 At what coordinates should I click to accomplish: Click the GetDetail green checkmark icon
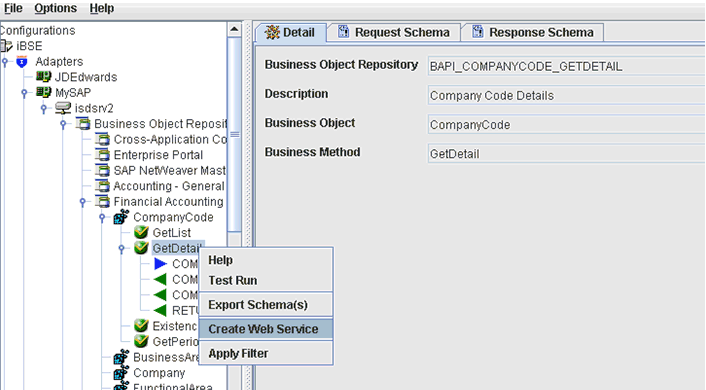pyautogui.click(x=141, y=248)
